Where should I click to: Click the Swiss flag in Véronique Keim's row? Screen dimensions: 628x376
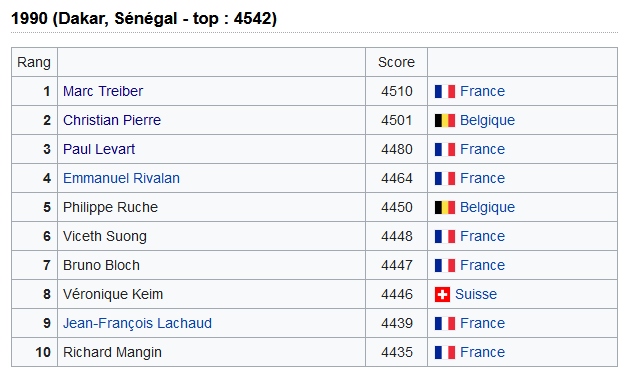442,295
